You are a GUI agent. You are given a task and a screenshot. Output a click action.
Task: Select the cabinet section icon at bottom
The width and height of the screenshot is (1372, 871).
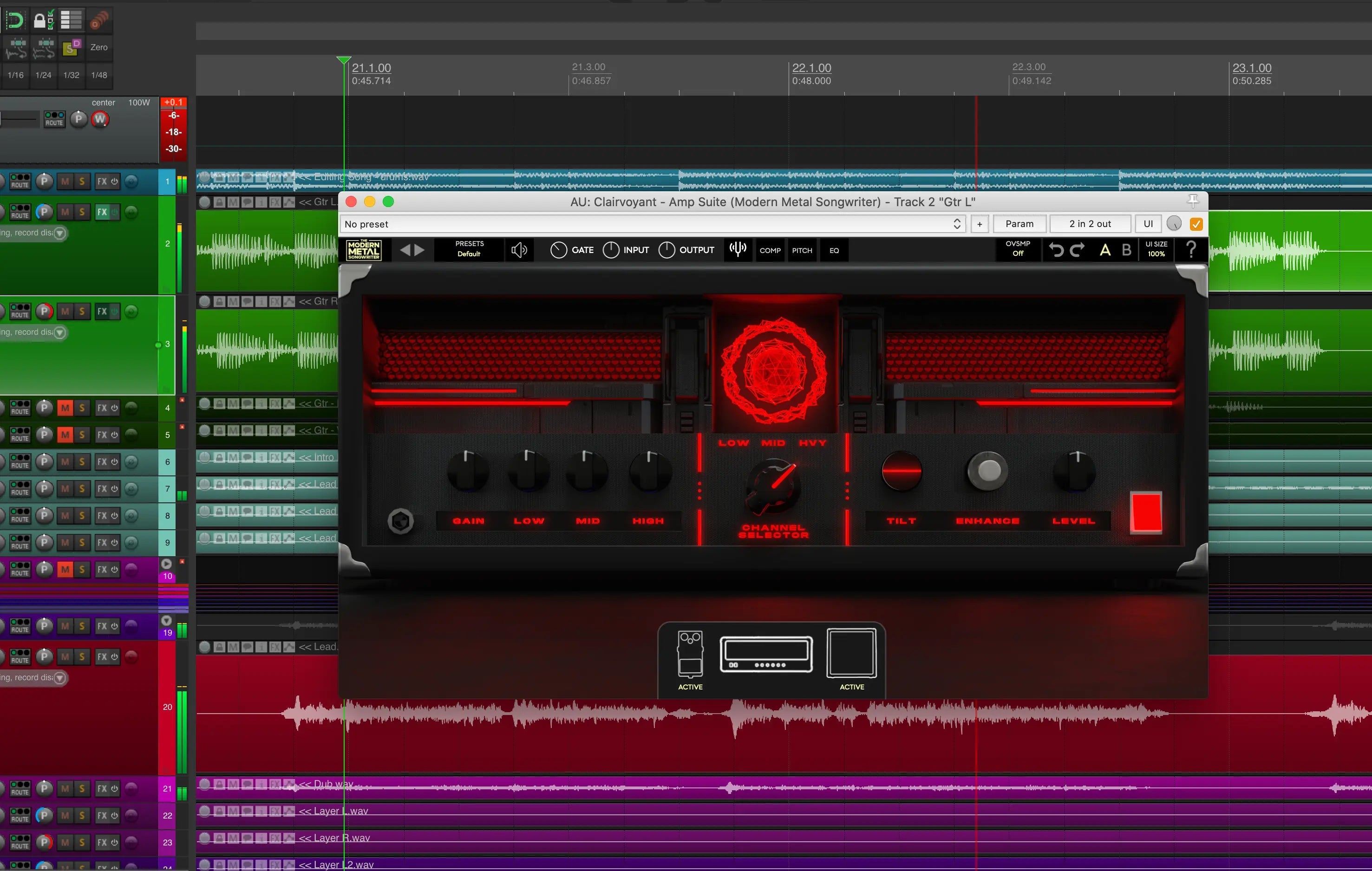[851, 654]
